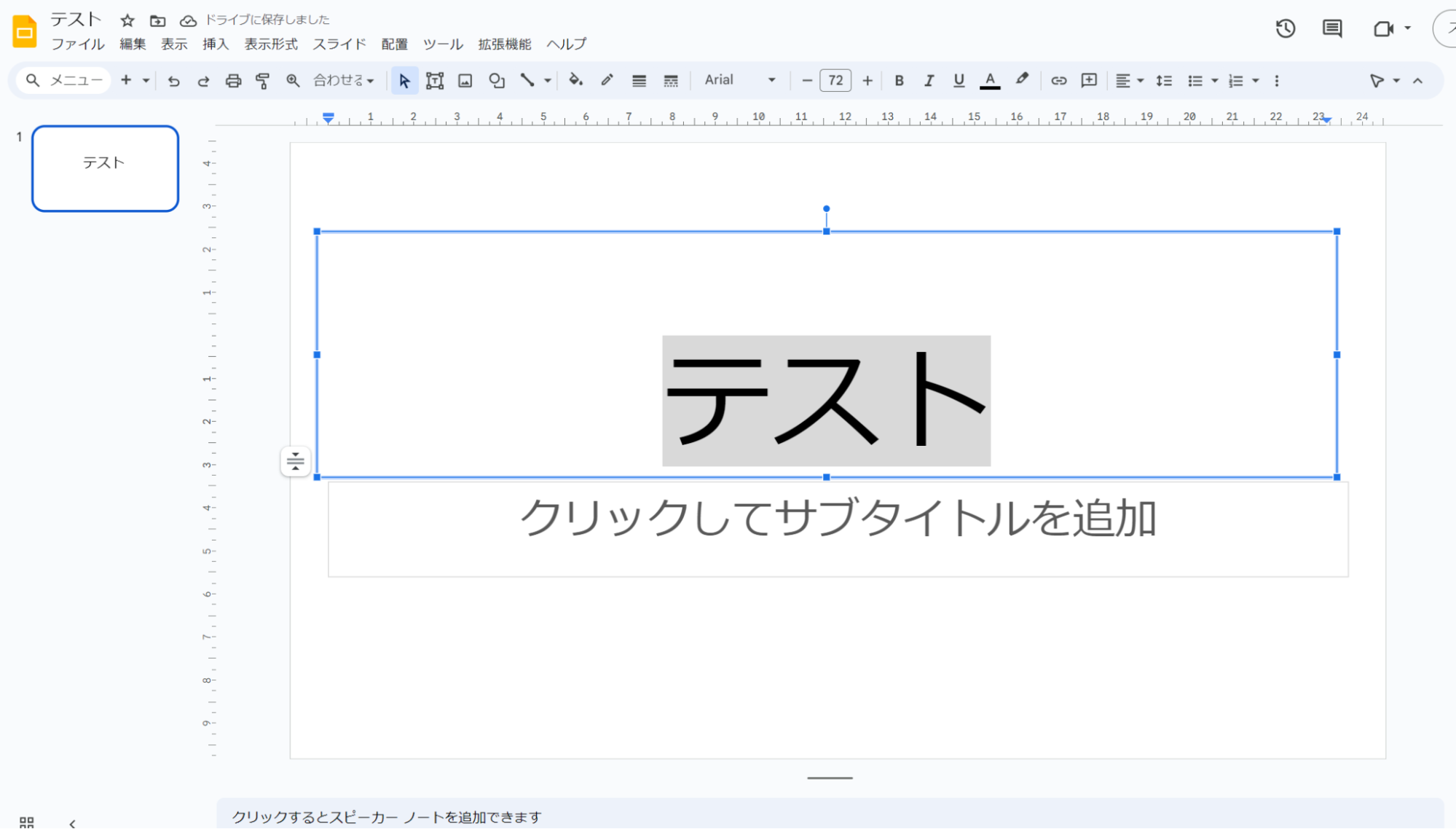Click the text color A swatch
This screenshot has height=829, width=1456.
(x=989, y=81)
